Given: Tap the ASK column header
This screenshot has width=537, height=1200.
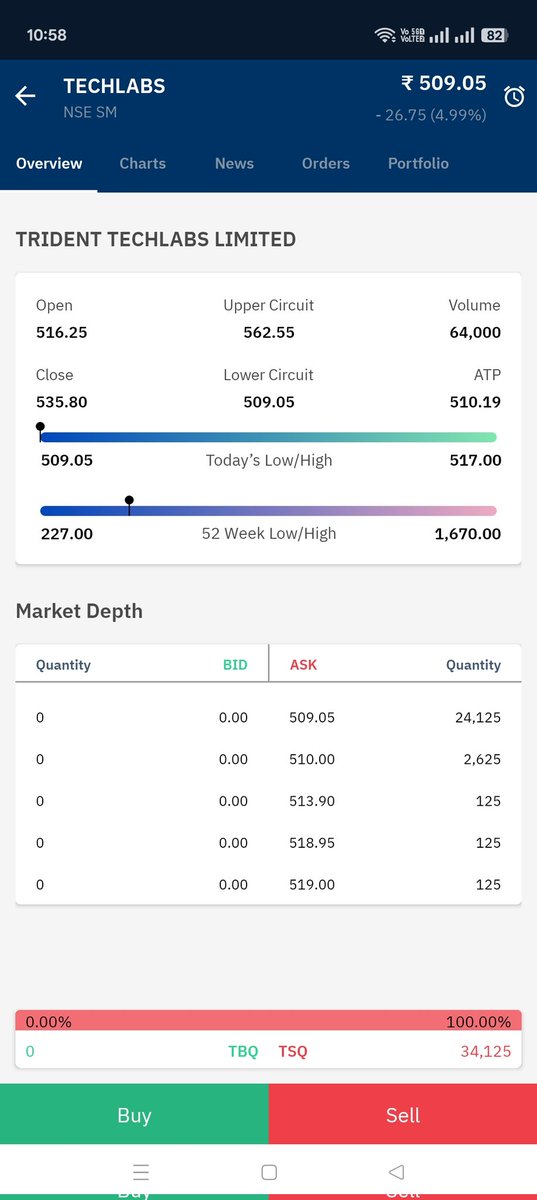Looking at the screenshot, I should pyautogui.click(x=303, y=665).
